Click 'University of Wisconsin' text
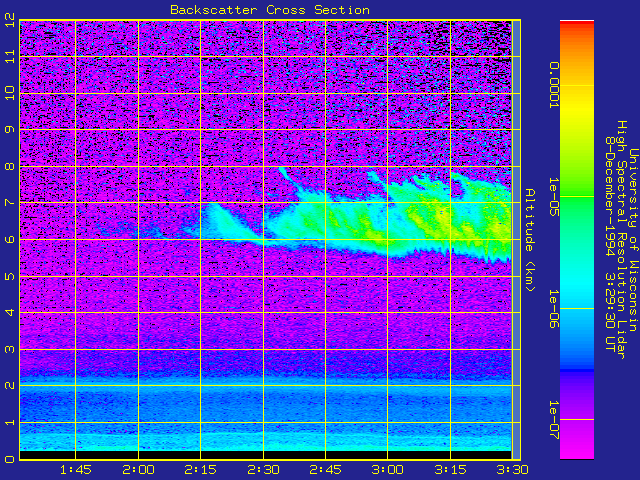The image size is (640, 480). click(633, 240)
